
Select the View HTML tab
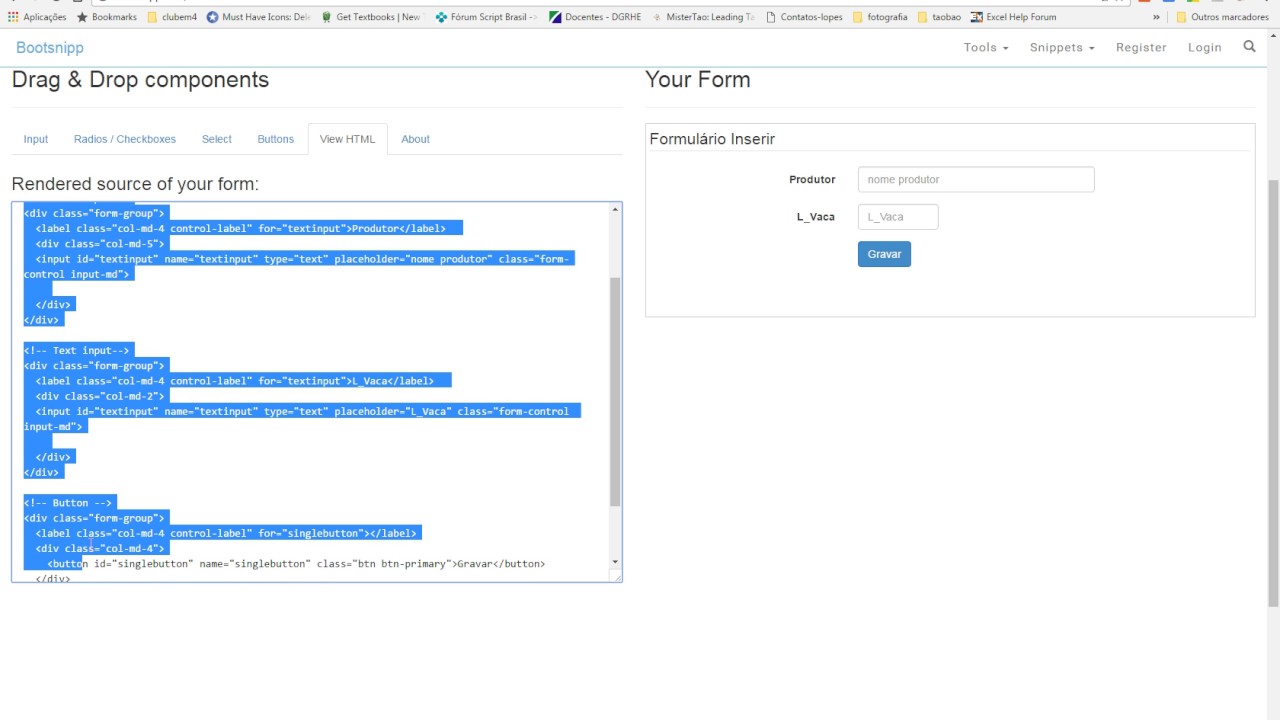pos(347,139)
